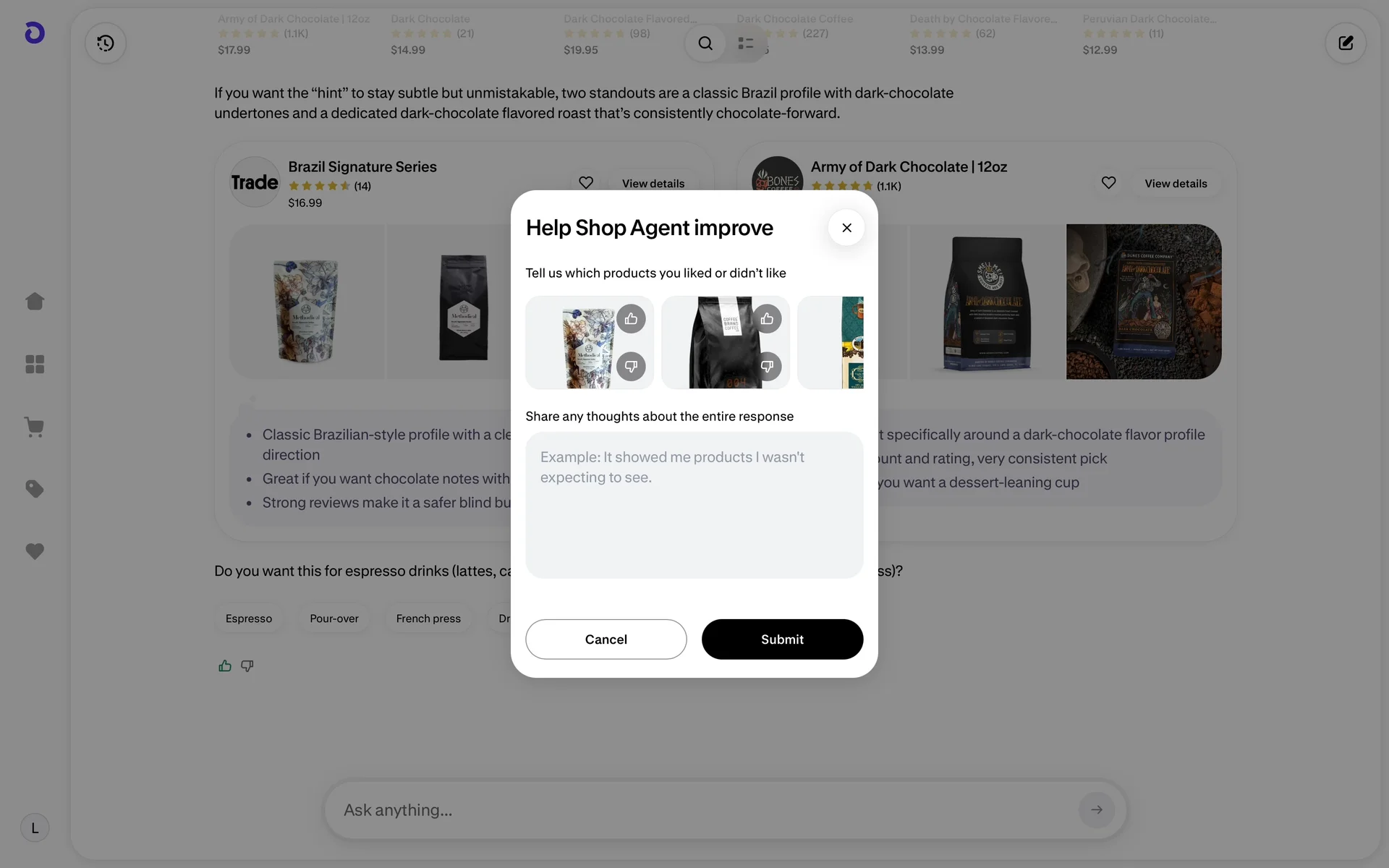Open the user profile avatar L
Viewport: 1389px width, 868px height.
coord(35,828)
